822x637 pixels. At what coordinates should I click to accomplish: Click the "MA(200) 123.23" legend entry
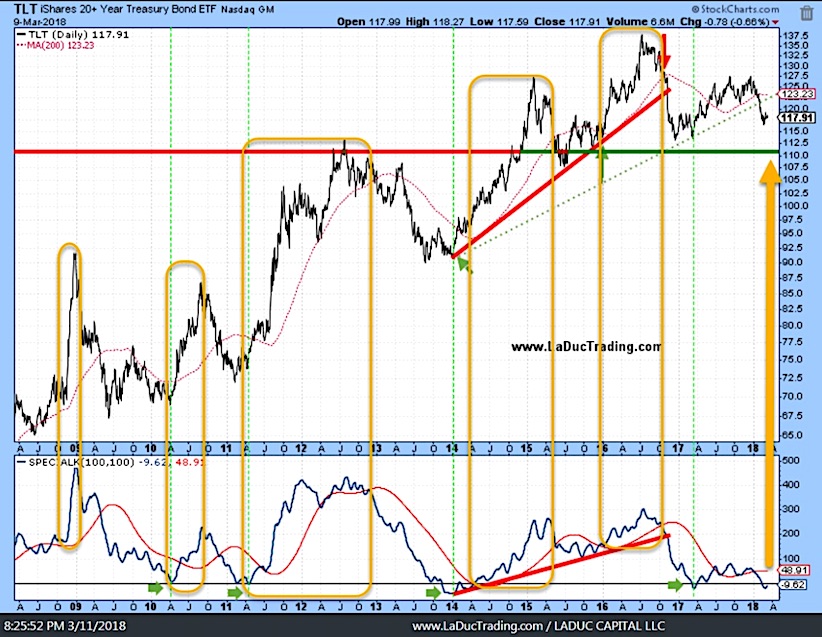56,46
